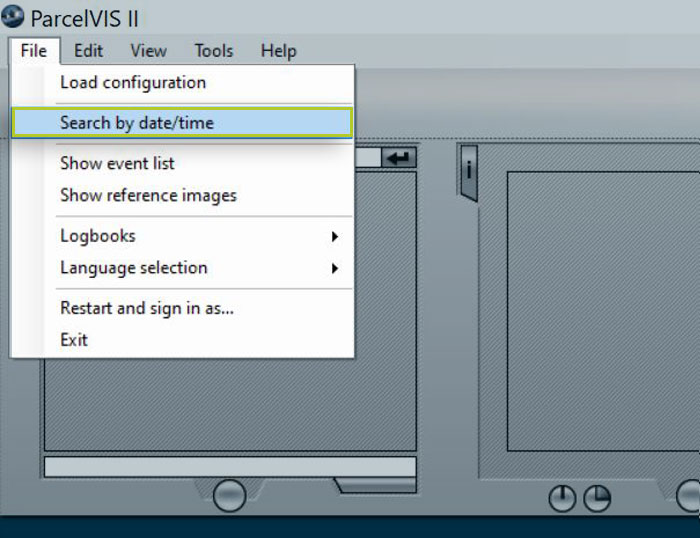700x538 pixels.
Task: Click the slanted tab button bottom of left panel
Action: pos(376,486)
